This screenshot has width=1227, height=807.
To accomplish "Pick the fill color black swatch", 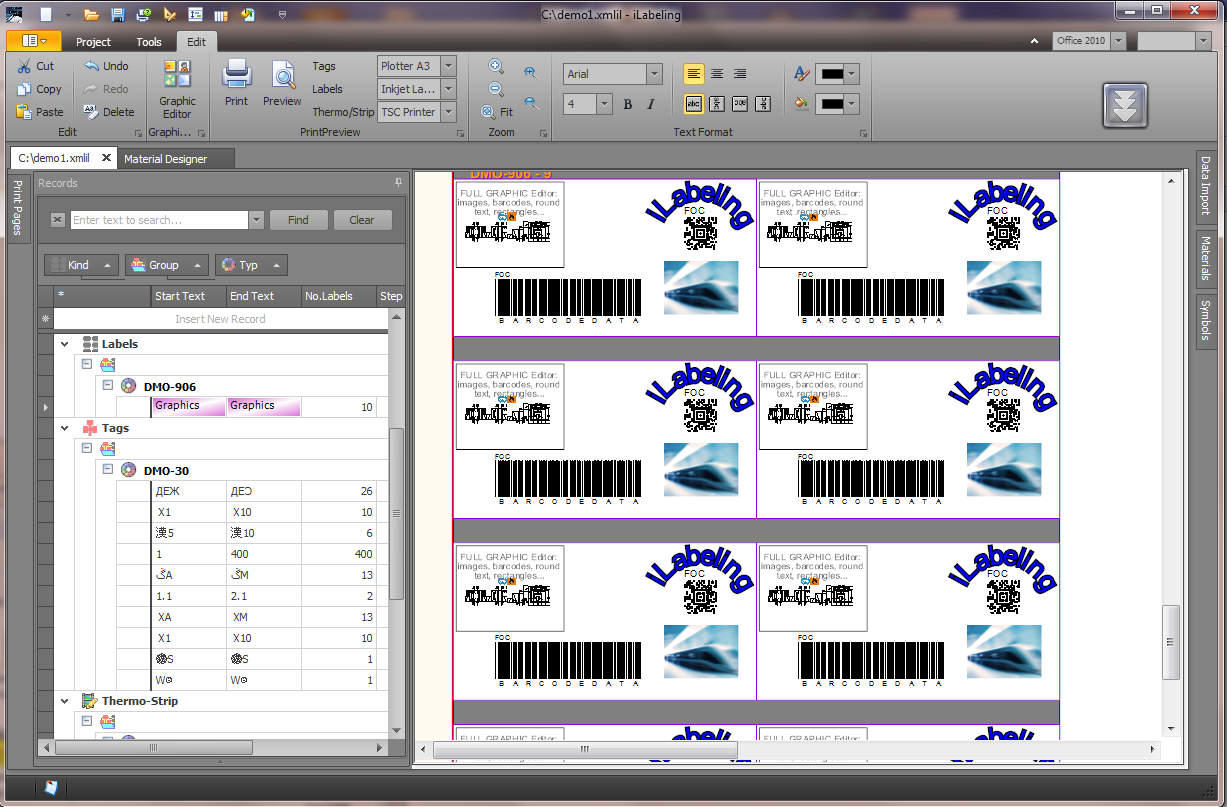I will coord(831,103).
